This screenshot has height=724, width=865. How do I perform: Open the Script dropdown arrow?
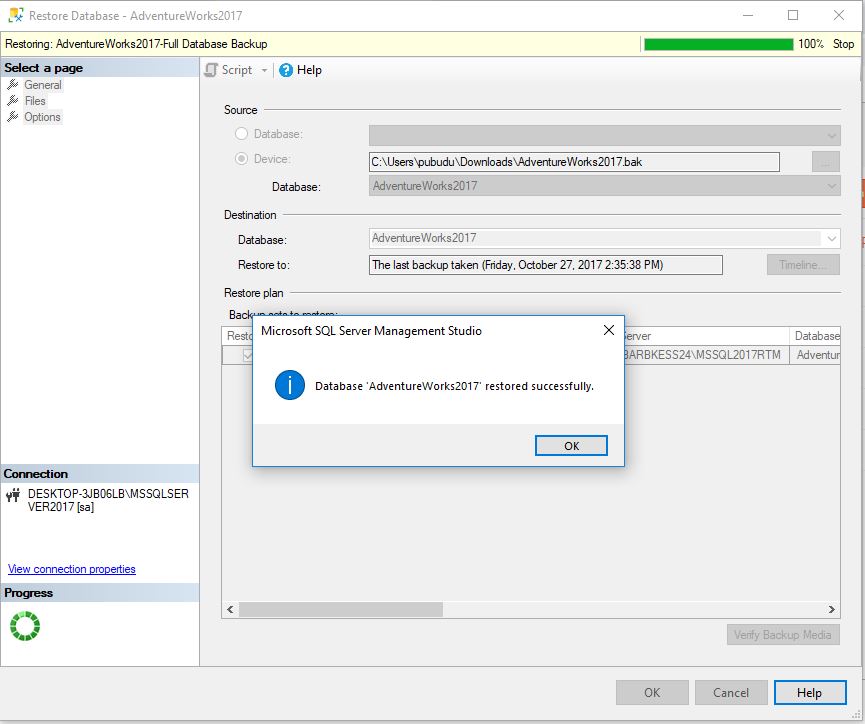[262, 70]
